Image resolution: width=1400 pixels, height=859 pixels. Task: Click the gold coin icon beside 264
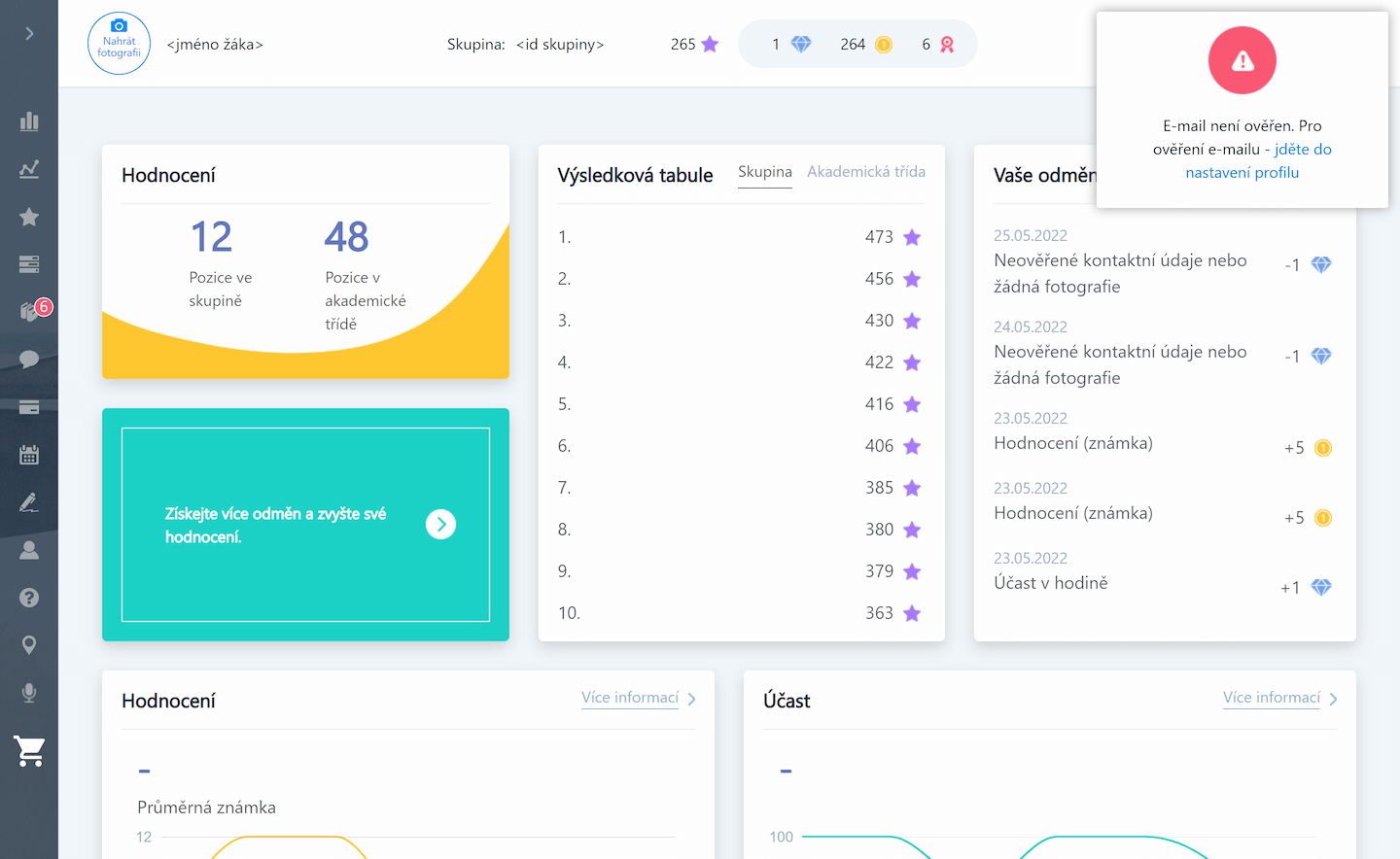pyautogui.click(x=884, y=45)
